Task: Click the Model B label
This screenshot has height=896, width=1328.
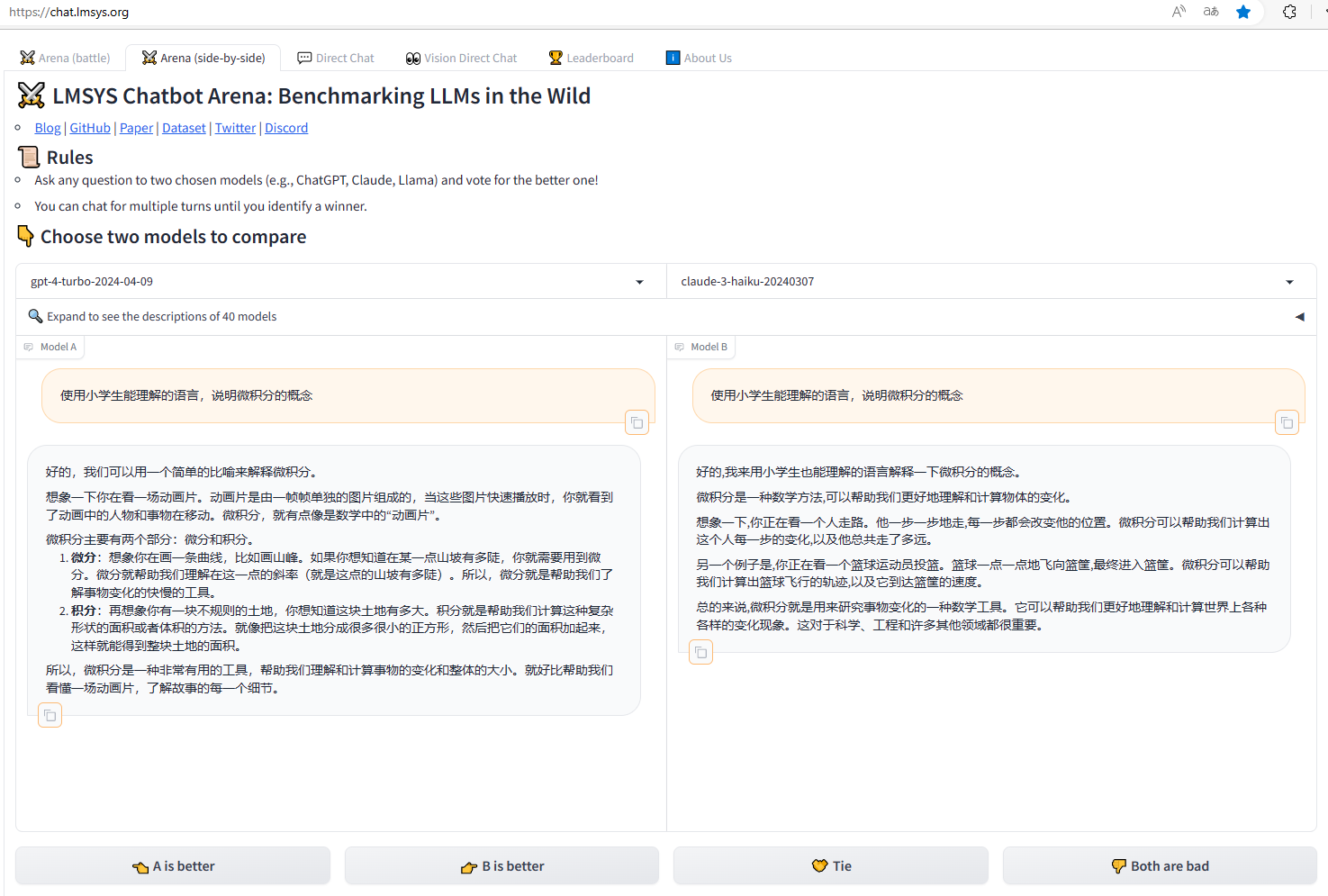Action: pos(700,347)
